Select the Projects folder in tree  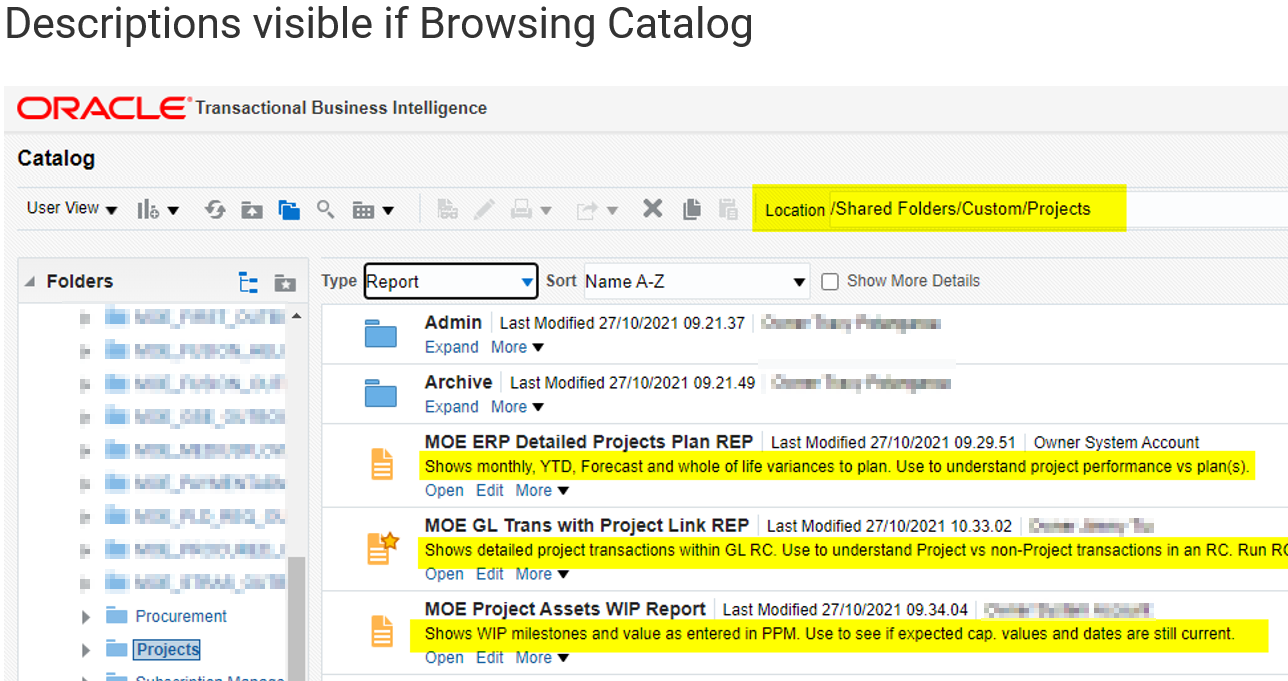coord(168,650)
